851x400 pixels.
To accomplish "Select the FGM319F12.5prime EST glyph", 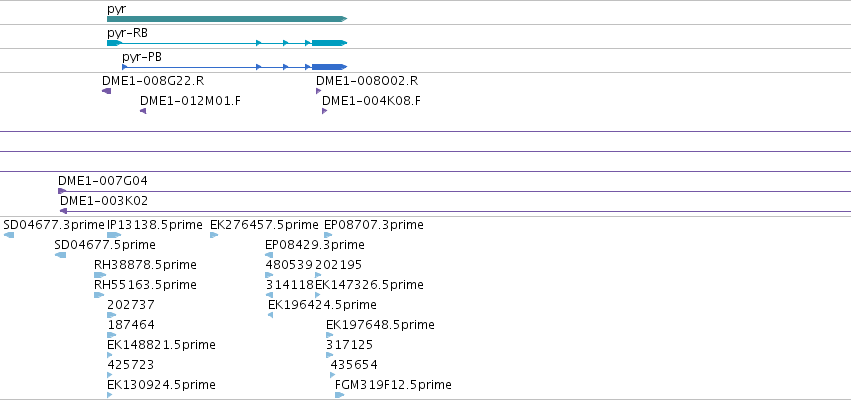I will click(340, 395).
